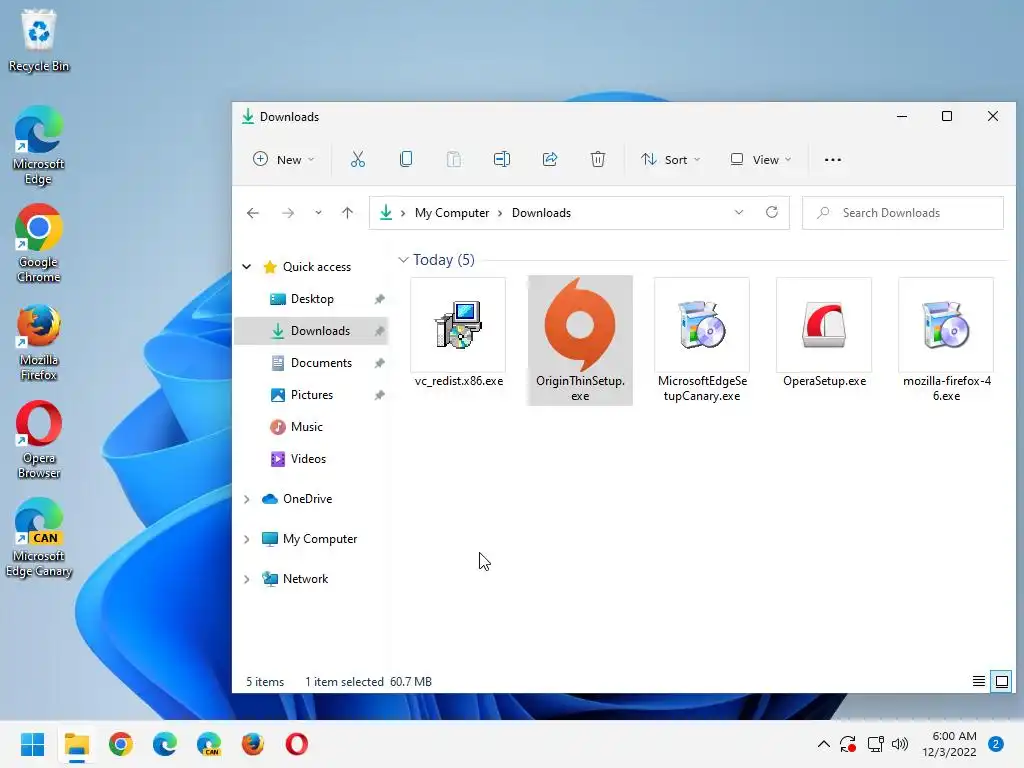Click the Search Downloads field

point(903,213)
